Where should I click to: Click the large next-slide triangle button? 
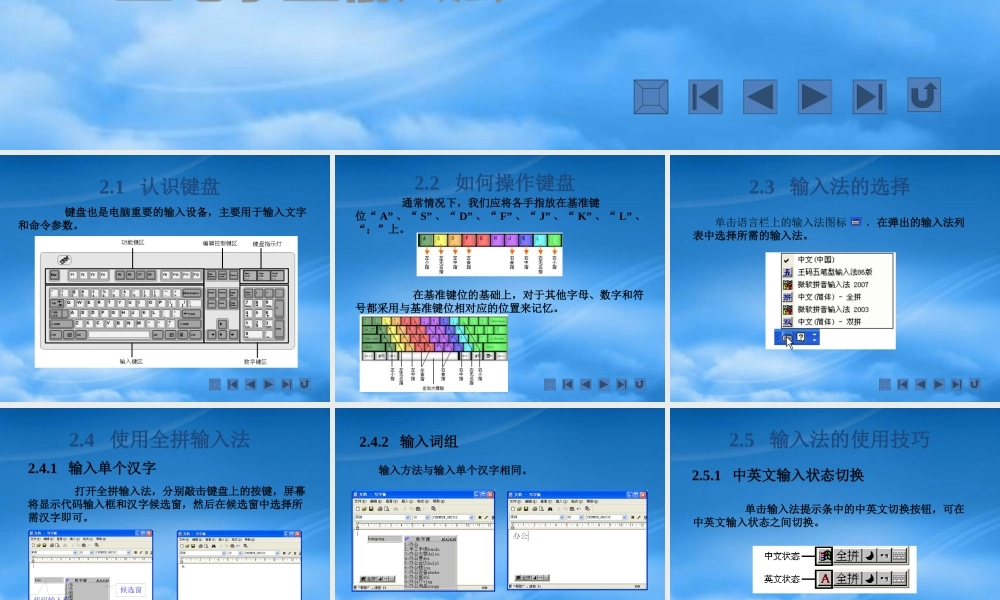pyautogui.click(x=814, y=97)
